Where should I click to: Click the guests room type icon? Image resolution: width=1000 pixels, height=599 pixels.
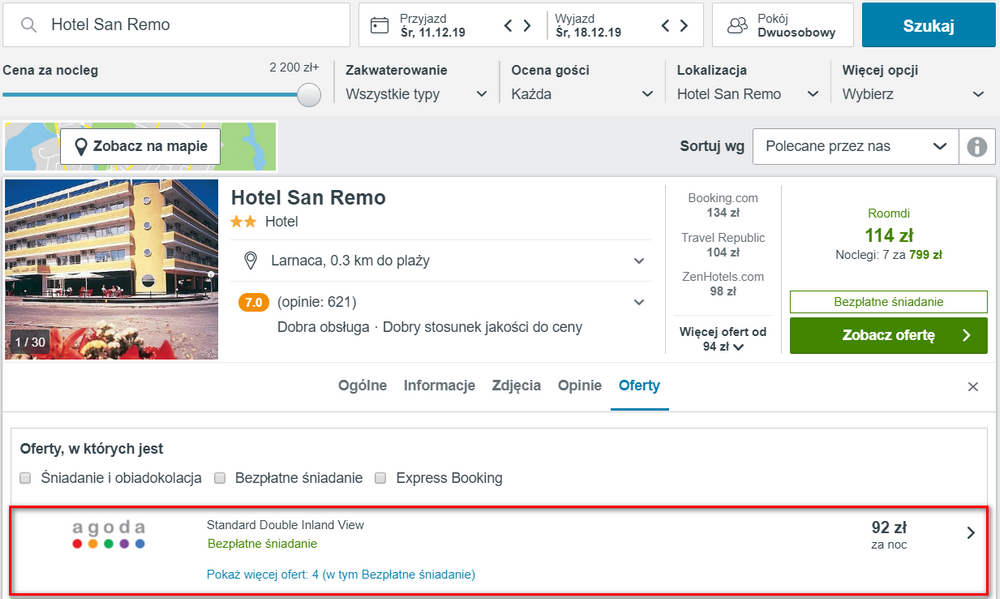[x=737, y=26]
